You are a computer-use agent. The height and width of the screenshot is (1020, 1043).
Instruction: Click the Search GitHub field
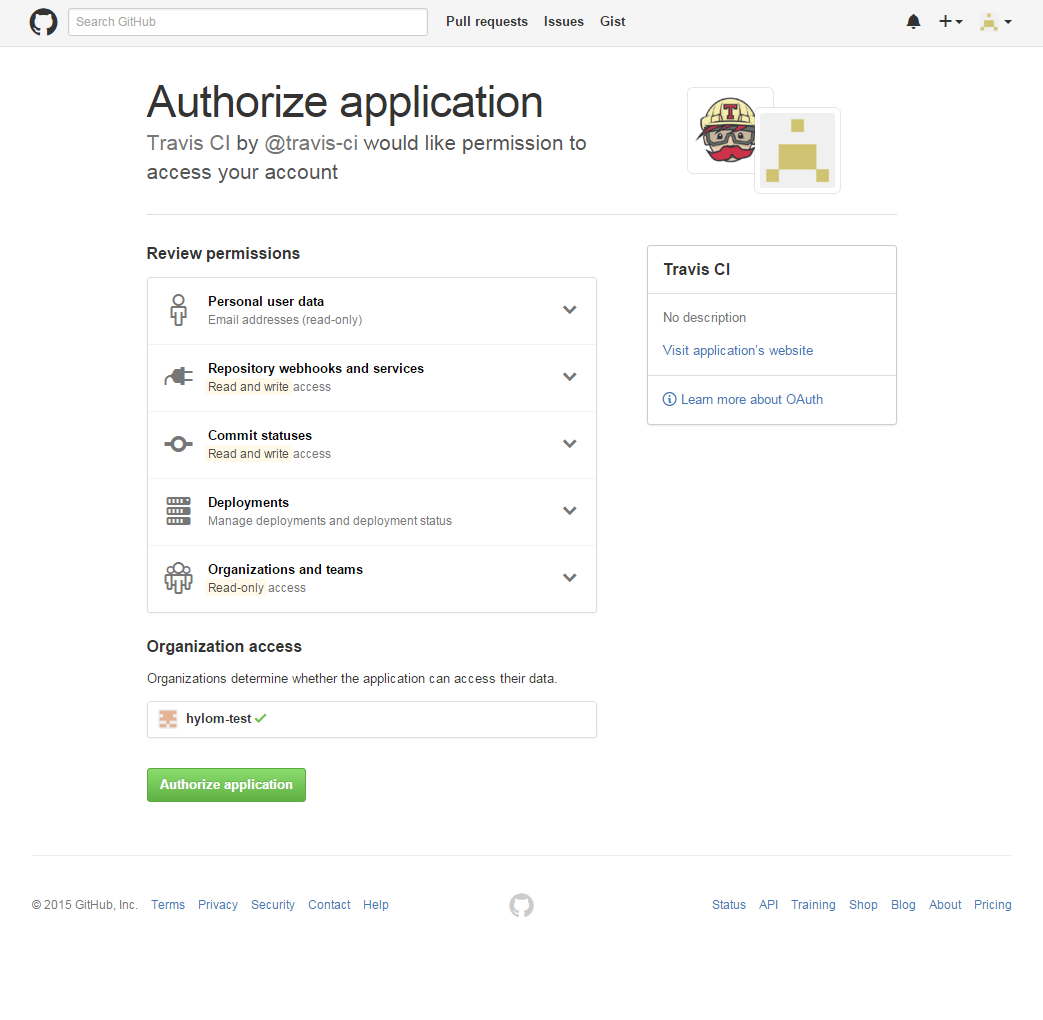(x=247, y=22)
